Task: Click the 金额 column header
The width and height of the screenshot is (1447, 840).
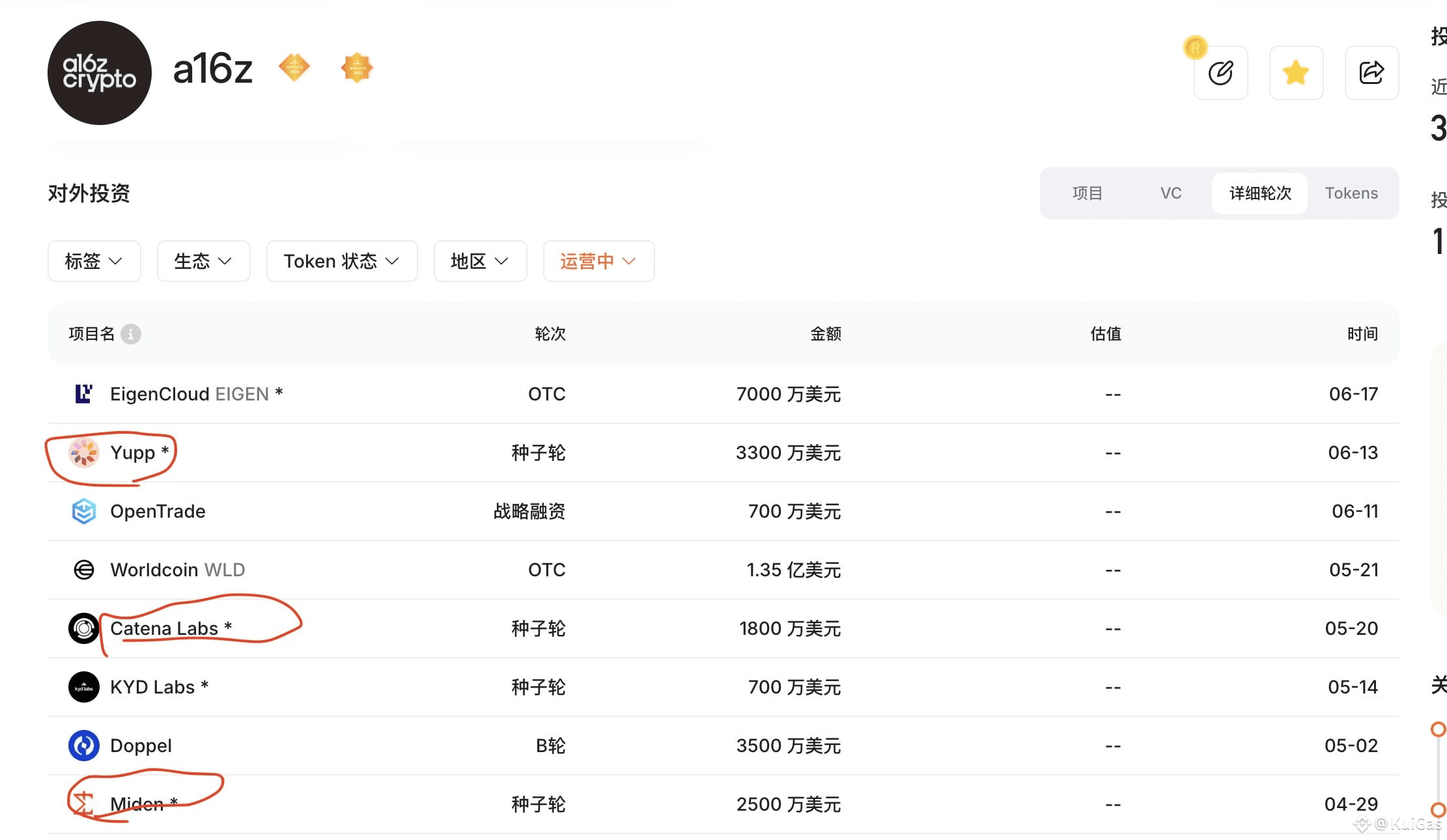Action: click(826, 334)
